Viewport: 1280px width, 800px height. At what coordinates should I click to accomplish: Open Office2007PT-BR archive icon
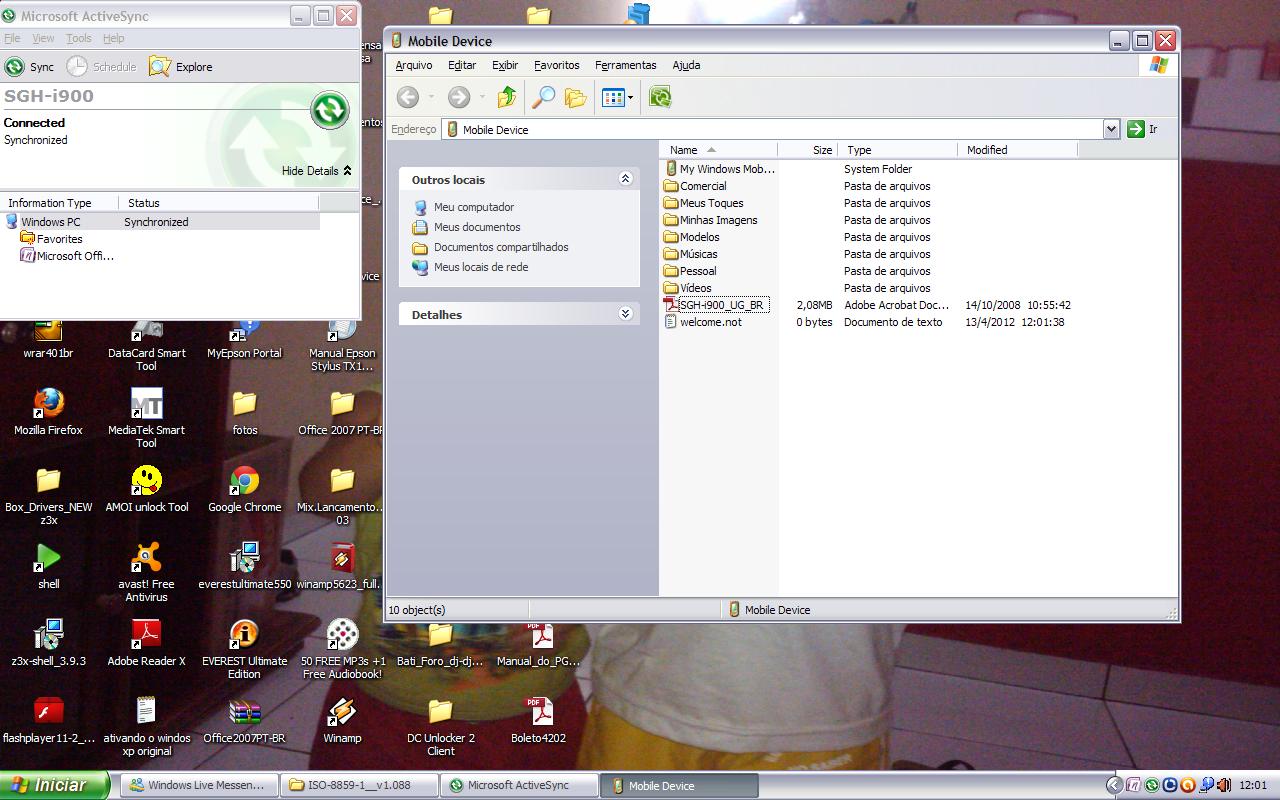(x=244, y=720)
